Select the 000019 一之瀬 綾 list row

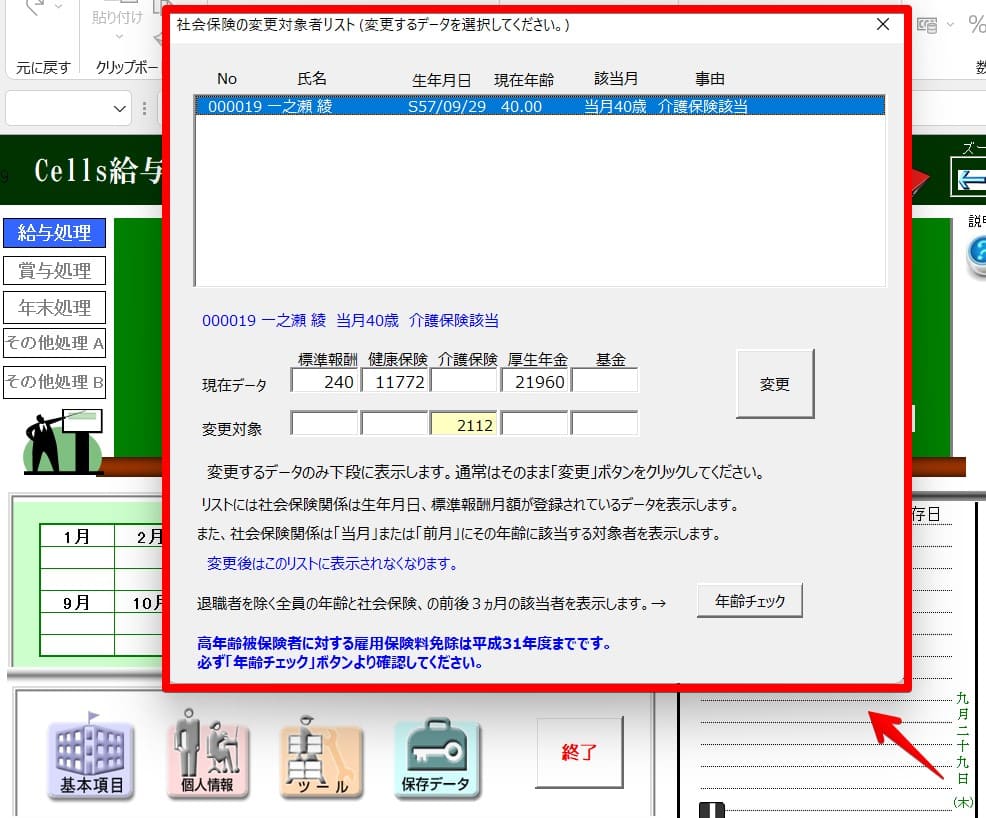[539, 106]
